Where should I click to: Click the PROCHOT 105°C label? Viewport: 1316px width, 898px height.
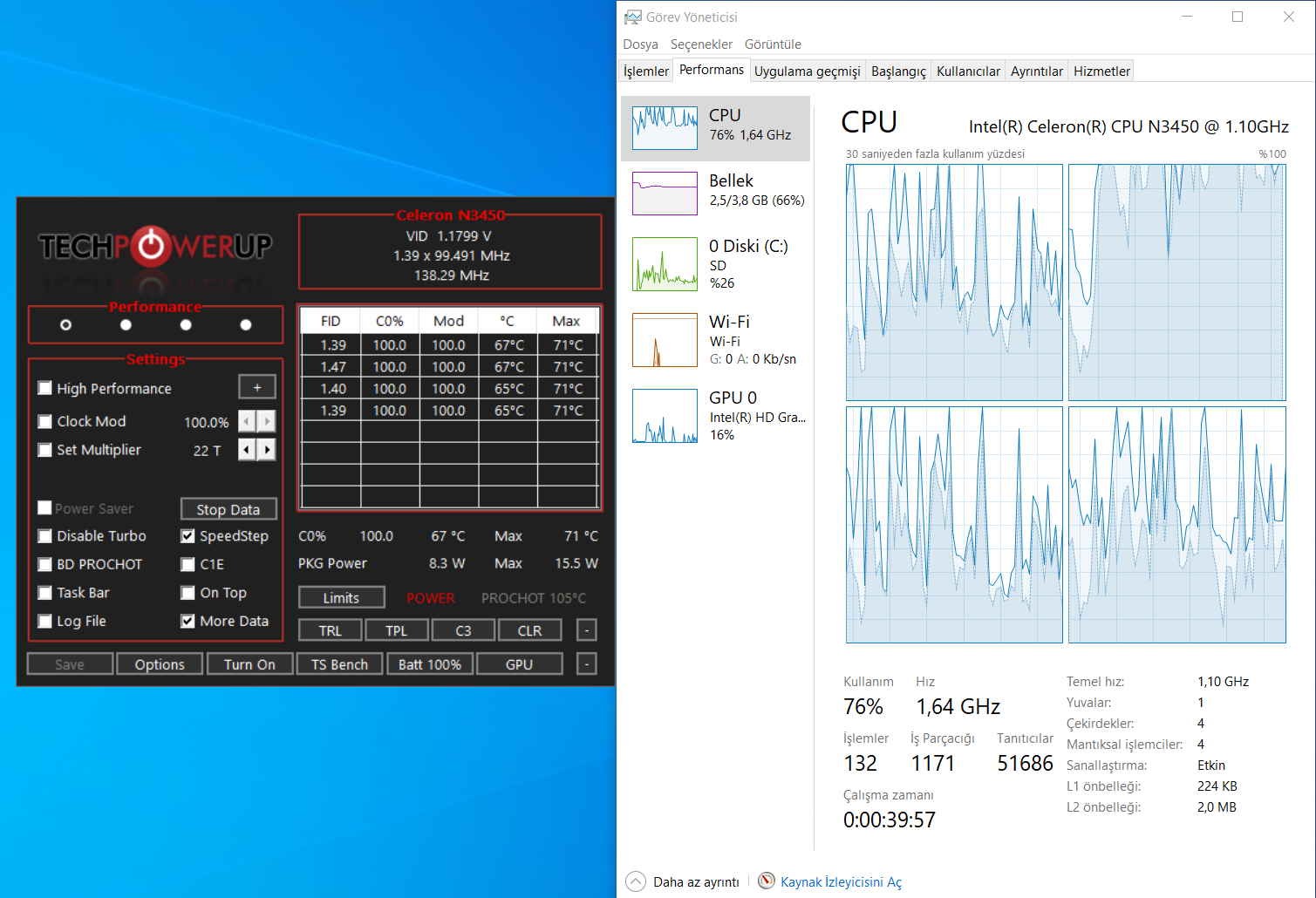click(x=534, y=598)
